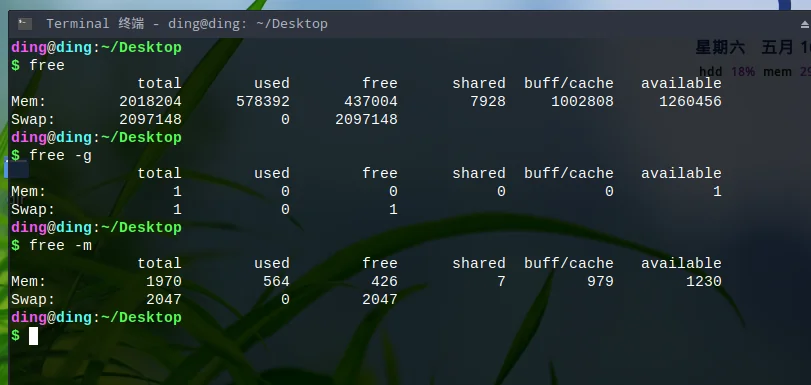
Task: Click Swap free 2097148 in the first output
Action: tap(366, 120)
